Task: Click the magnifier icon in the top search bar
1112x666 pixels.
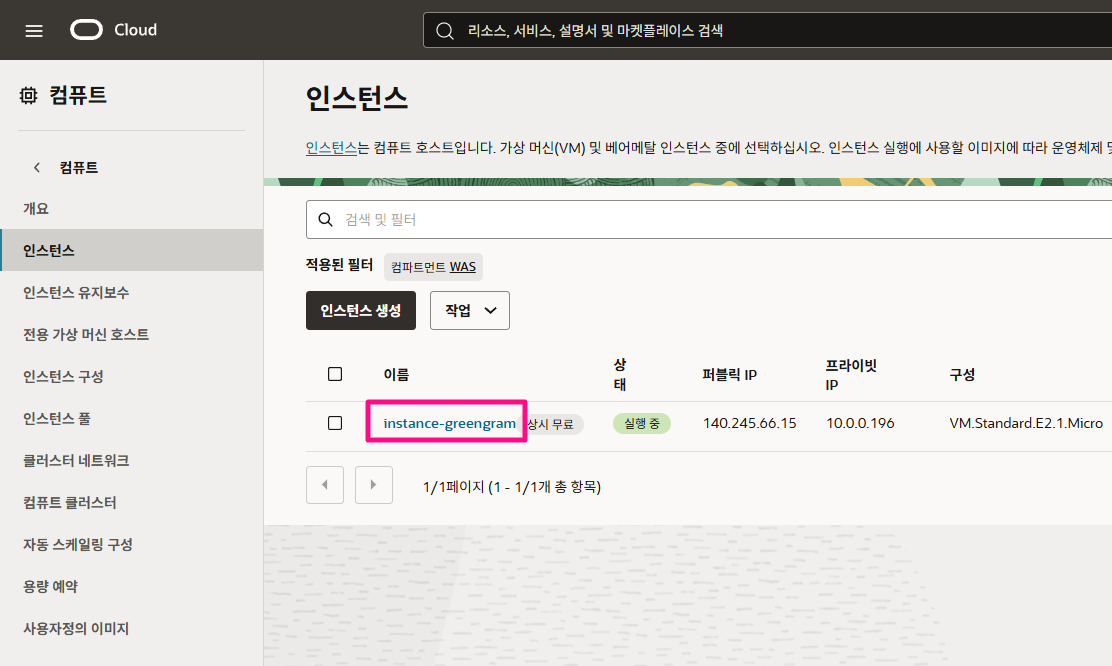Action: 444,29
